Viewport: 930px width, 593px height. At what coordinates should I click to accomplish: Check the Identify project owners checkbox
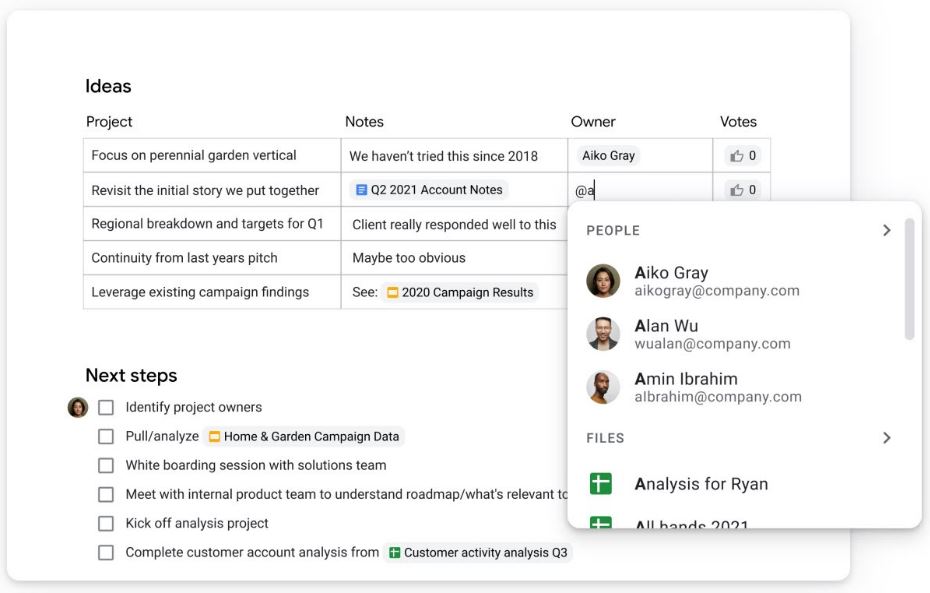(106, 407)
